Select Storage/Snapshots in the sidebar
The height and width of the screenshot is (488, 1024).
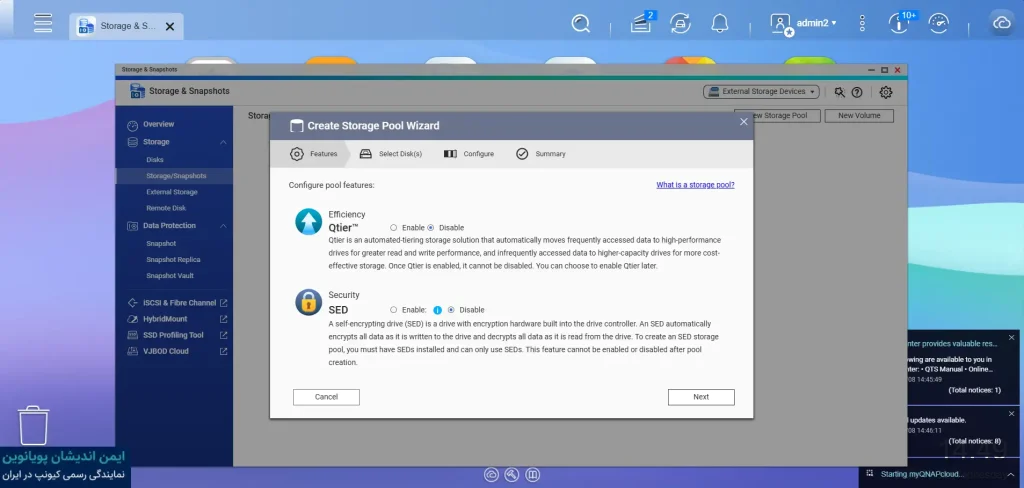point(176,176)
